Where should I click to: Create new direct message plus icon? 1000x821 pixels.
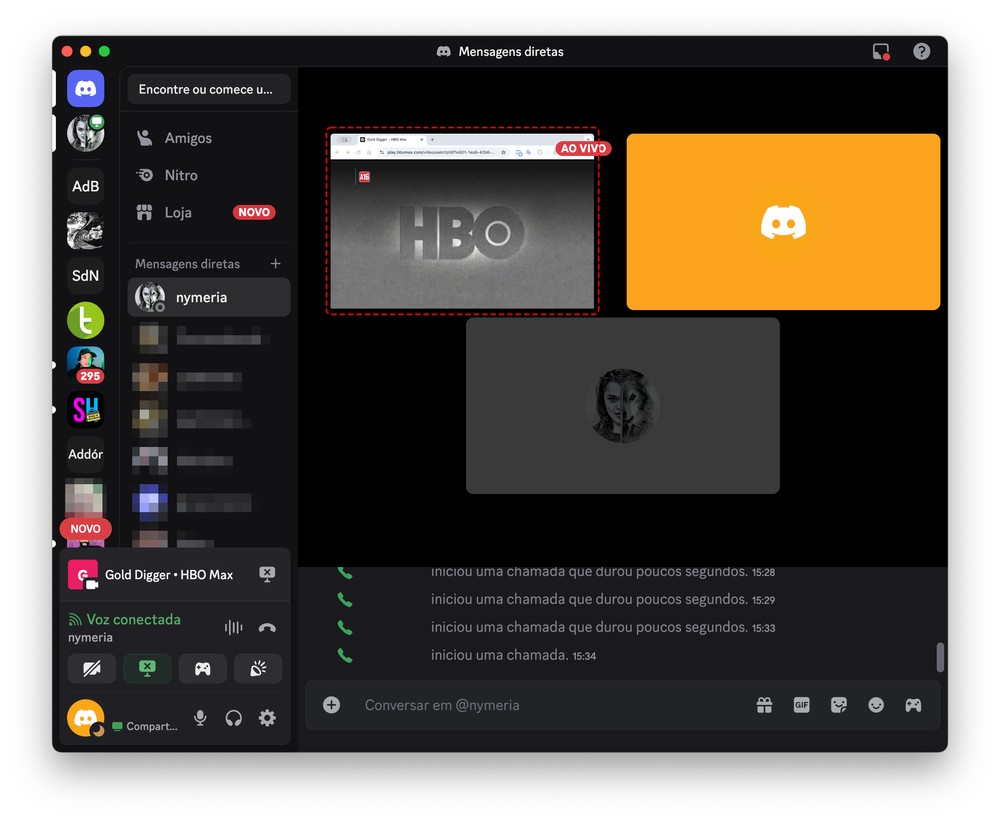(276, 263)
